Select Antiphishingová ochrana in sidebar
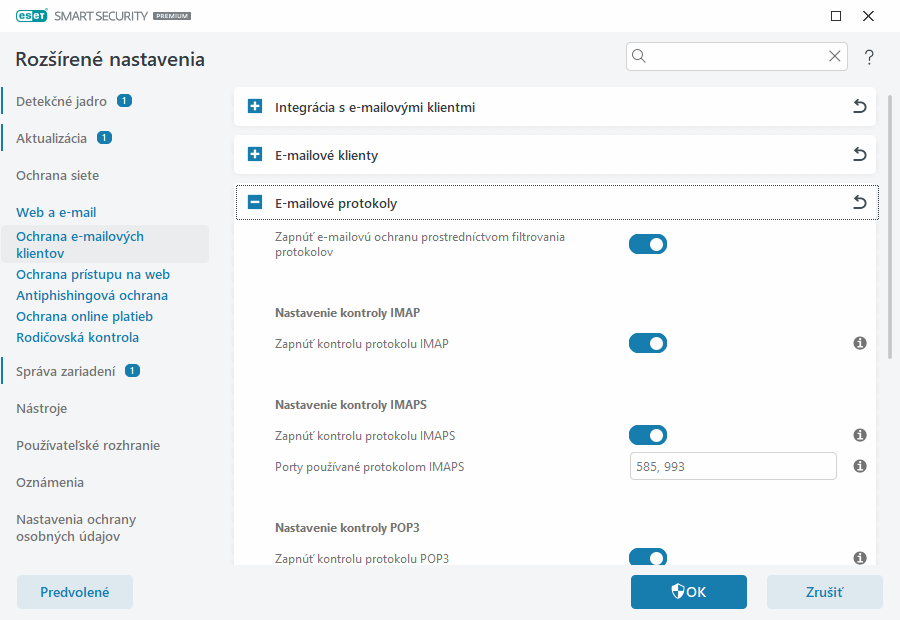Viewport: 900px width, 620px height. (92, 295)
